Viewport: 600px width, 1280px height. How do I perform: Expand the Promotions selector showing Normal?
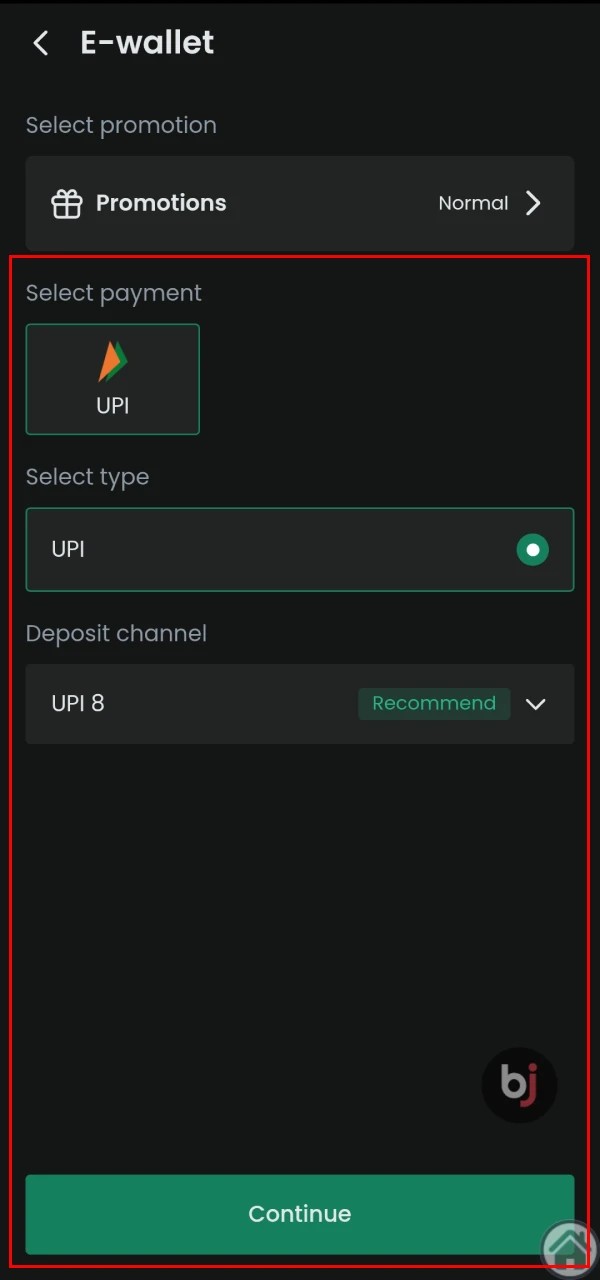(x=300, y=203)
